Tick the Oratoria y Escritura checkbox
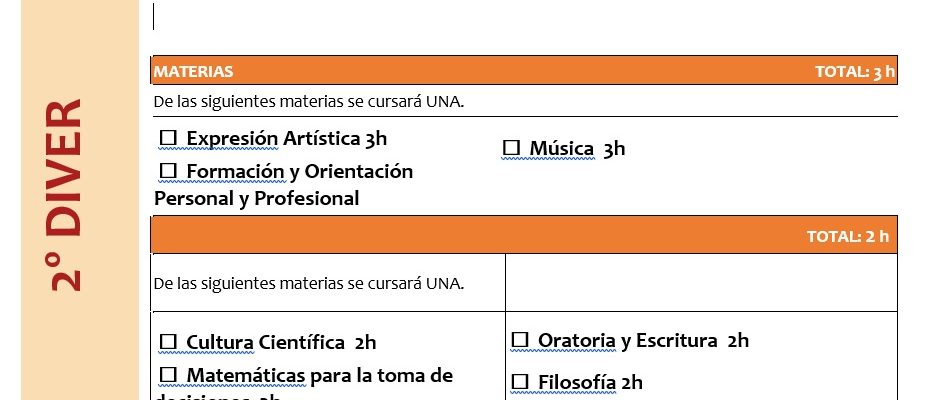 pyautogui.click(x=520, y=340)
